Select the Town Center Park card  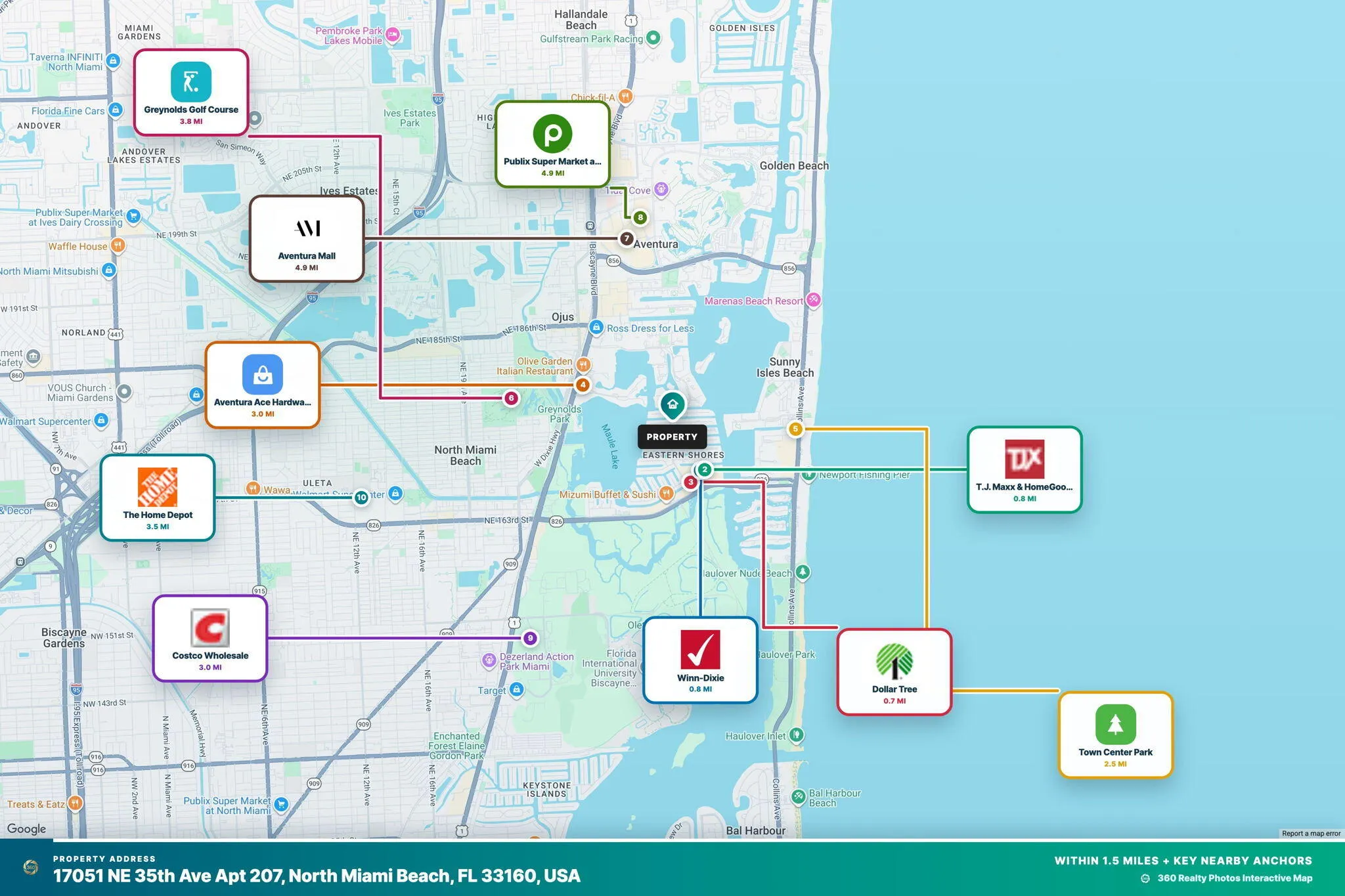pyautogui.click(x=1116, y=735)
